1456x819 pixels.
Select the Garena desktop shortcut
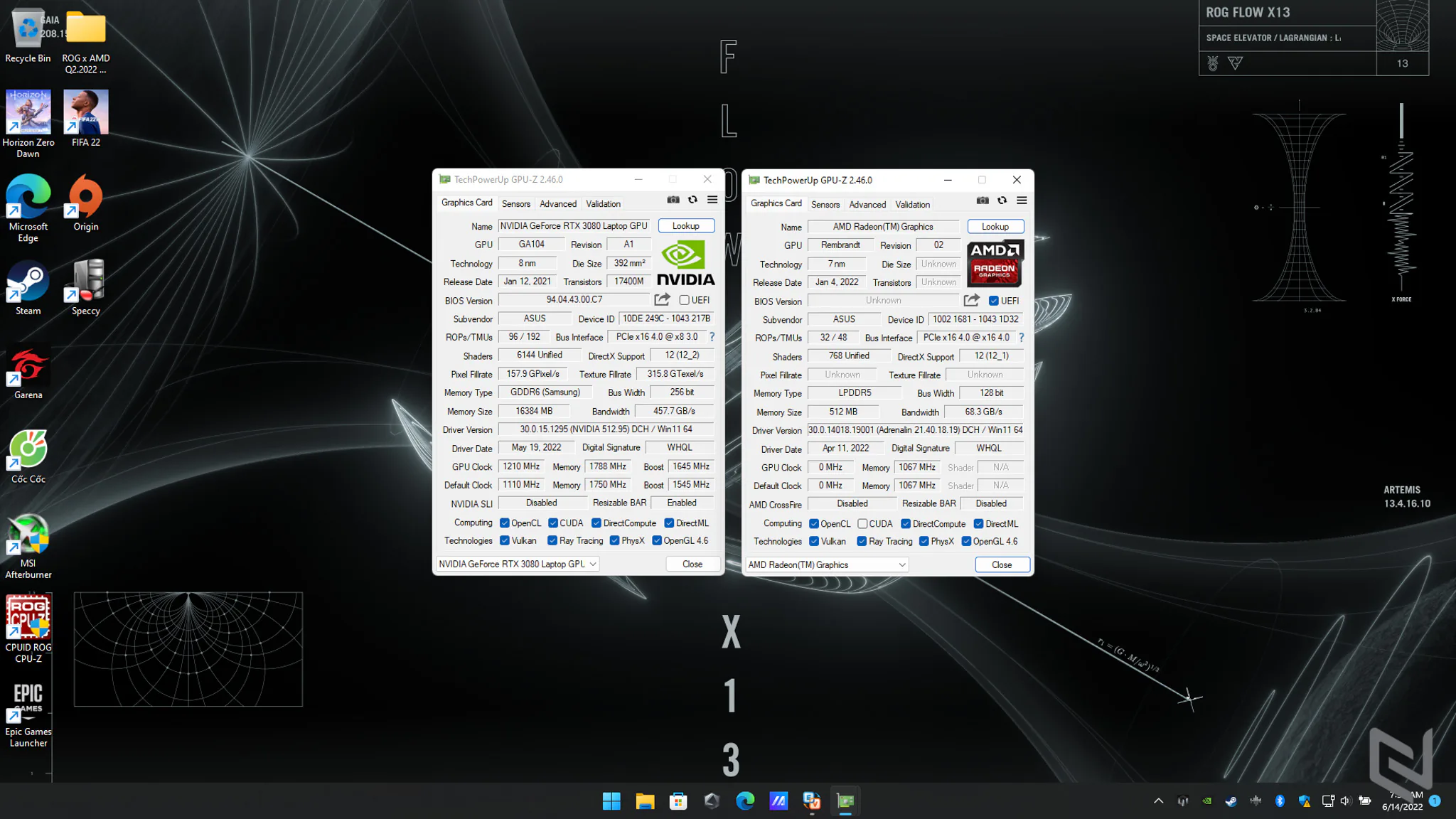click(28, 373)
